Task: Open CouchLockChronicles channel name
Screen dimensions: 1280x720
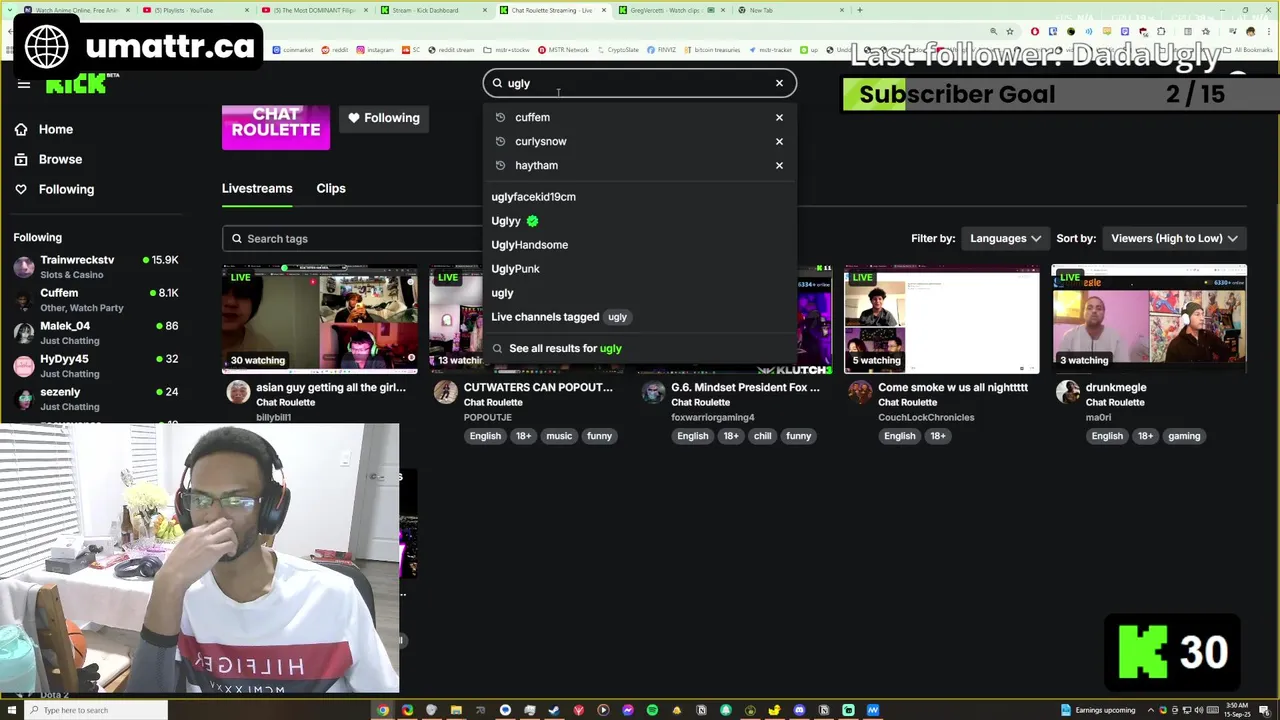Action: [x=926, y=417]
